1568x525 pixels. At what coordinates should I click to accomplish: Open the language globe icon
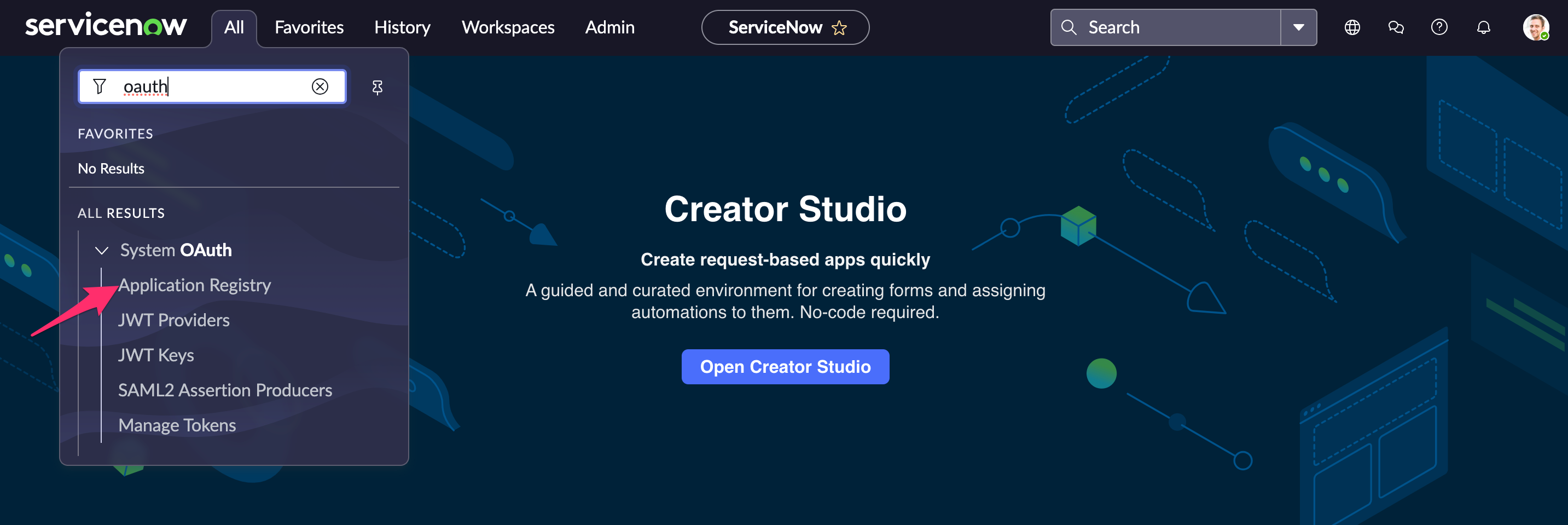1352,27
